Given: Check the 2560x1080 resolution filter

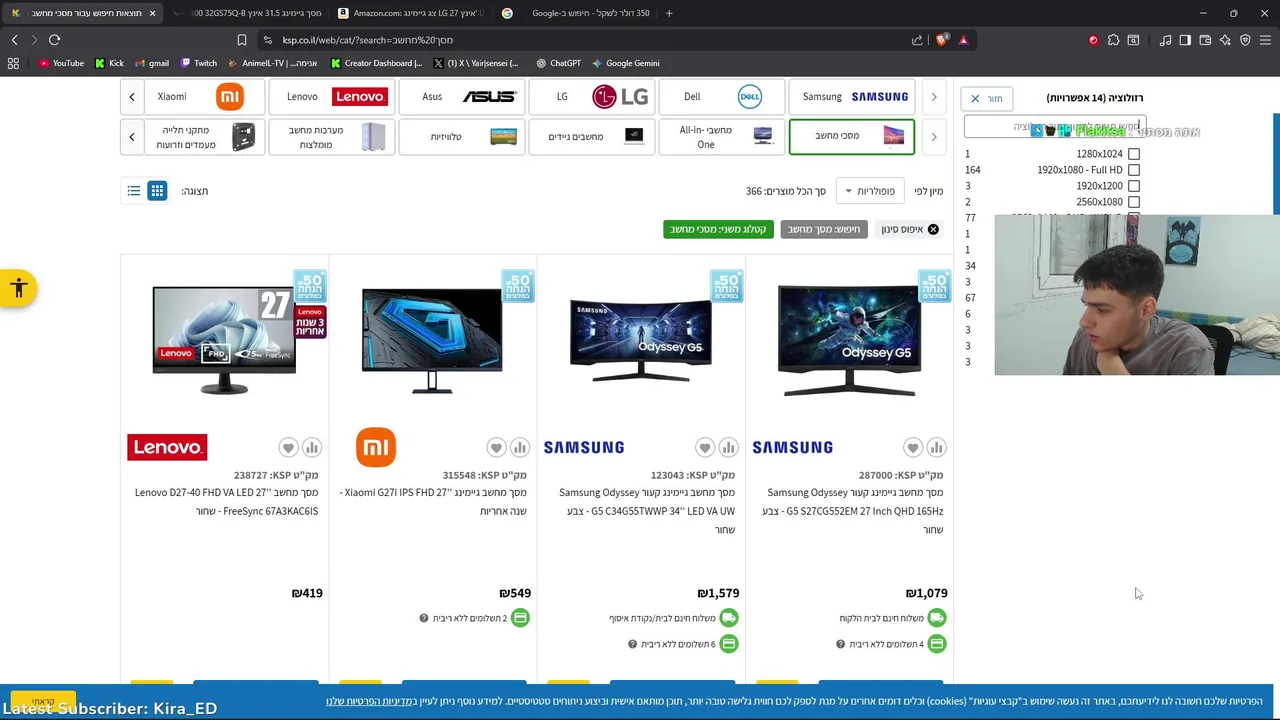Looking at the screenshot, I should [1133, 202].
